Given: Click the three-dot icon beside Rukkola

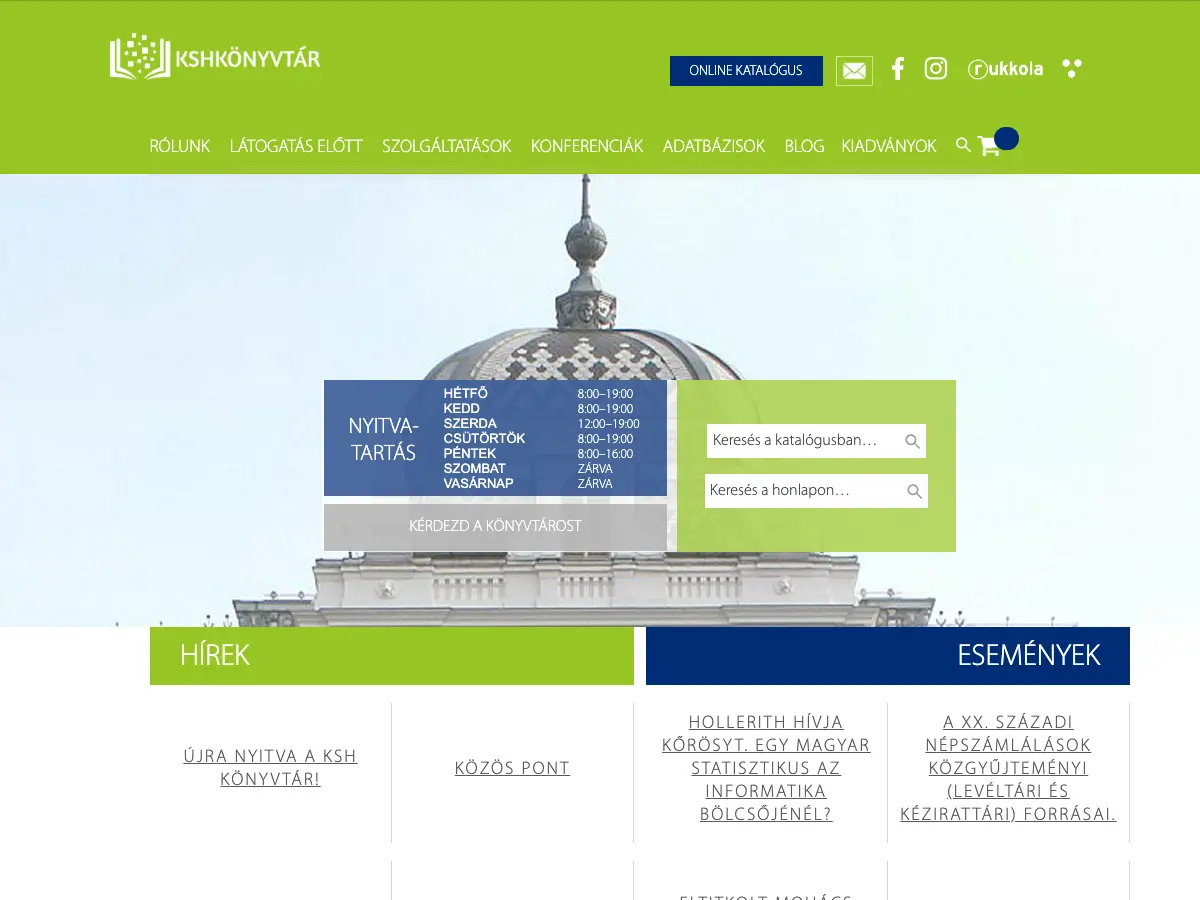Looking at the screenshot, I should pos(1072,68).
